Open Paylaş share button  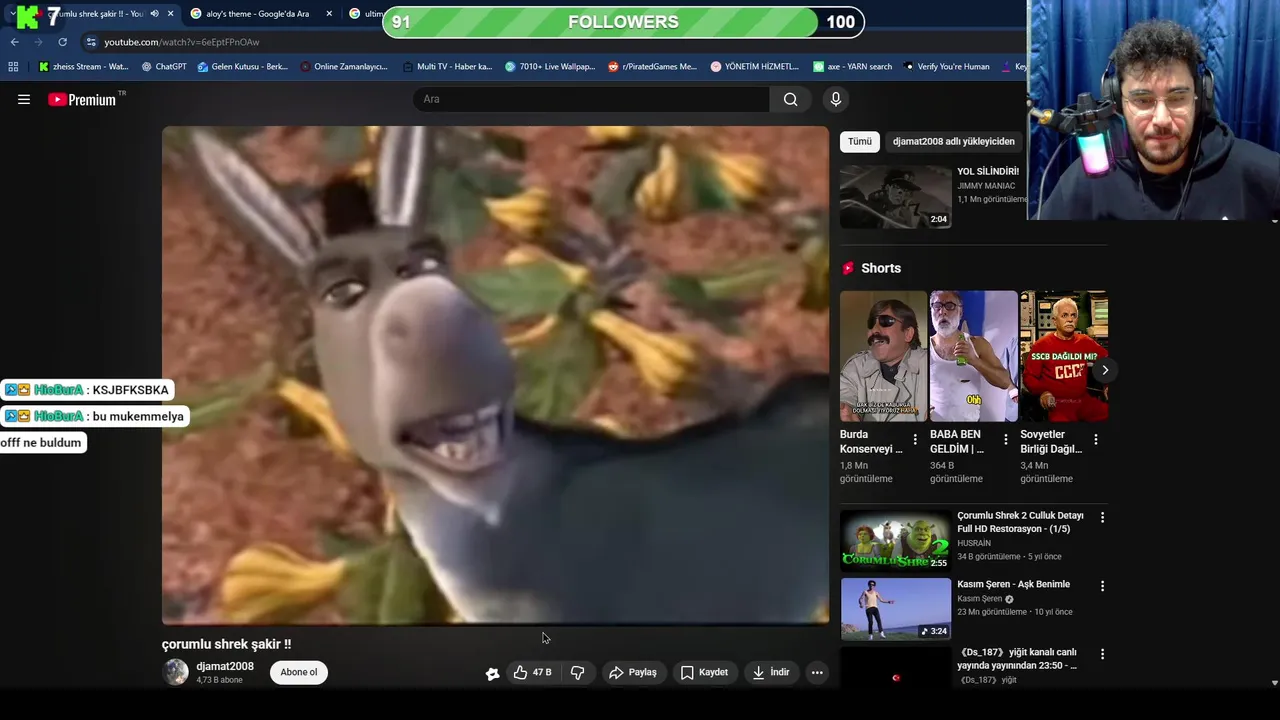pyautogui.click(x=633, y=672)
